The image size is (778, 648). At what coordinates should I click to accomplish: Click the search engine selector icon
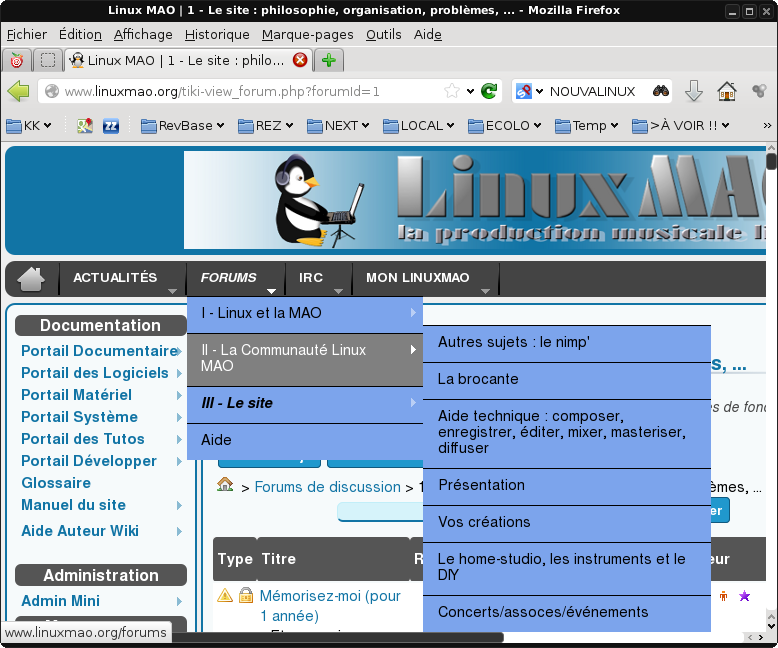528,91
